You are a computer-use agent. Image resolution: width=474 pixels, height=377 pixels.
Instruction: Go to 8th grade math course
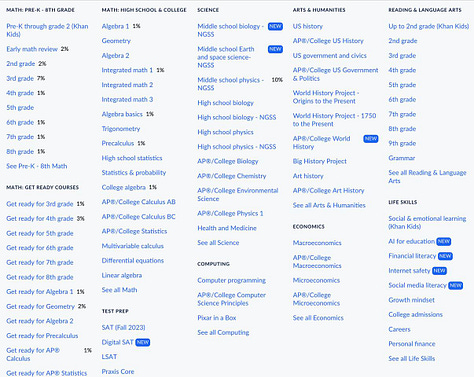tap(20, 152)
